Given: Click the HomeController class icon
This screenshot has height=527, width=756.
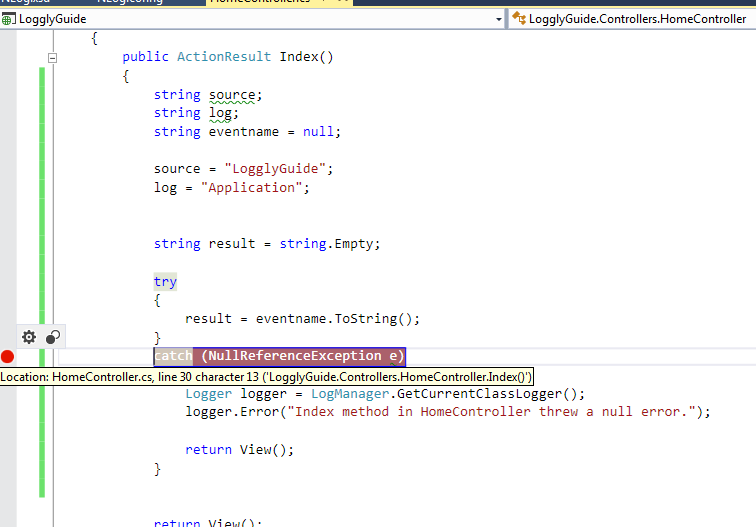Looking at the screenshot, I should (519, 19).
